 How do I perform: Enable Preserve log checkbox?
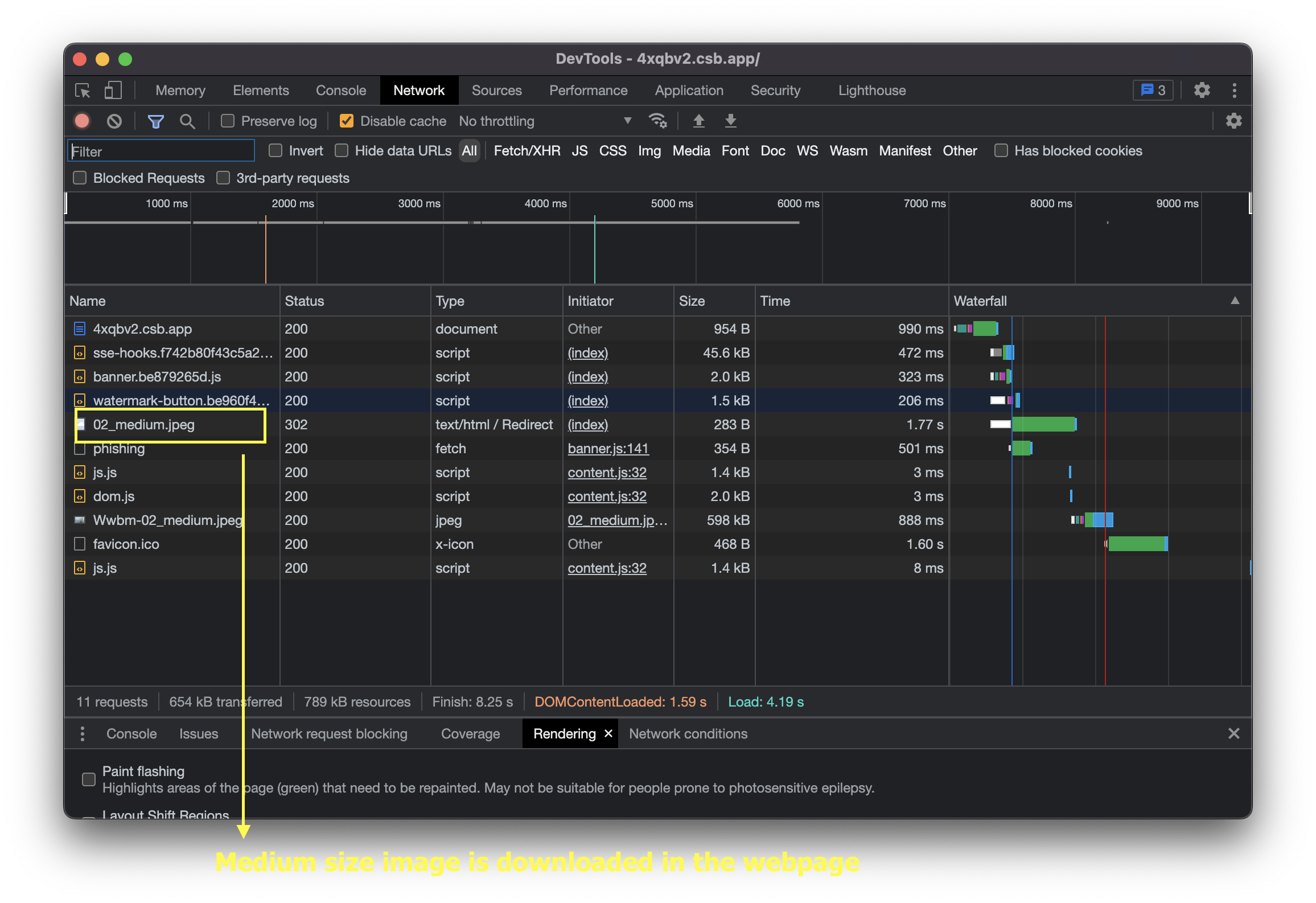click(x=228, y=121)
